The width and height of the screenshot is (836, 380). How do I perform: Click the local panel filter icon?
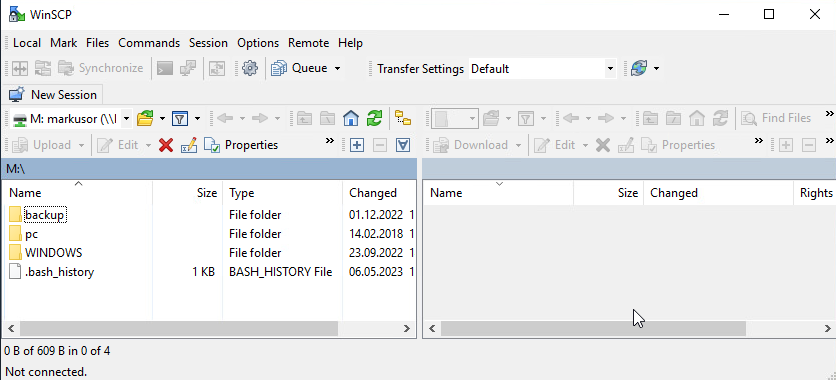pyautogui.click(x=180, y=118)
